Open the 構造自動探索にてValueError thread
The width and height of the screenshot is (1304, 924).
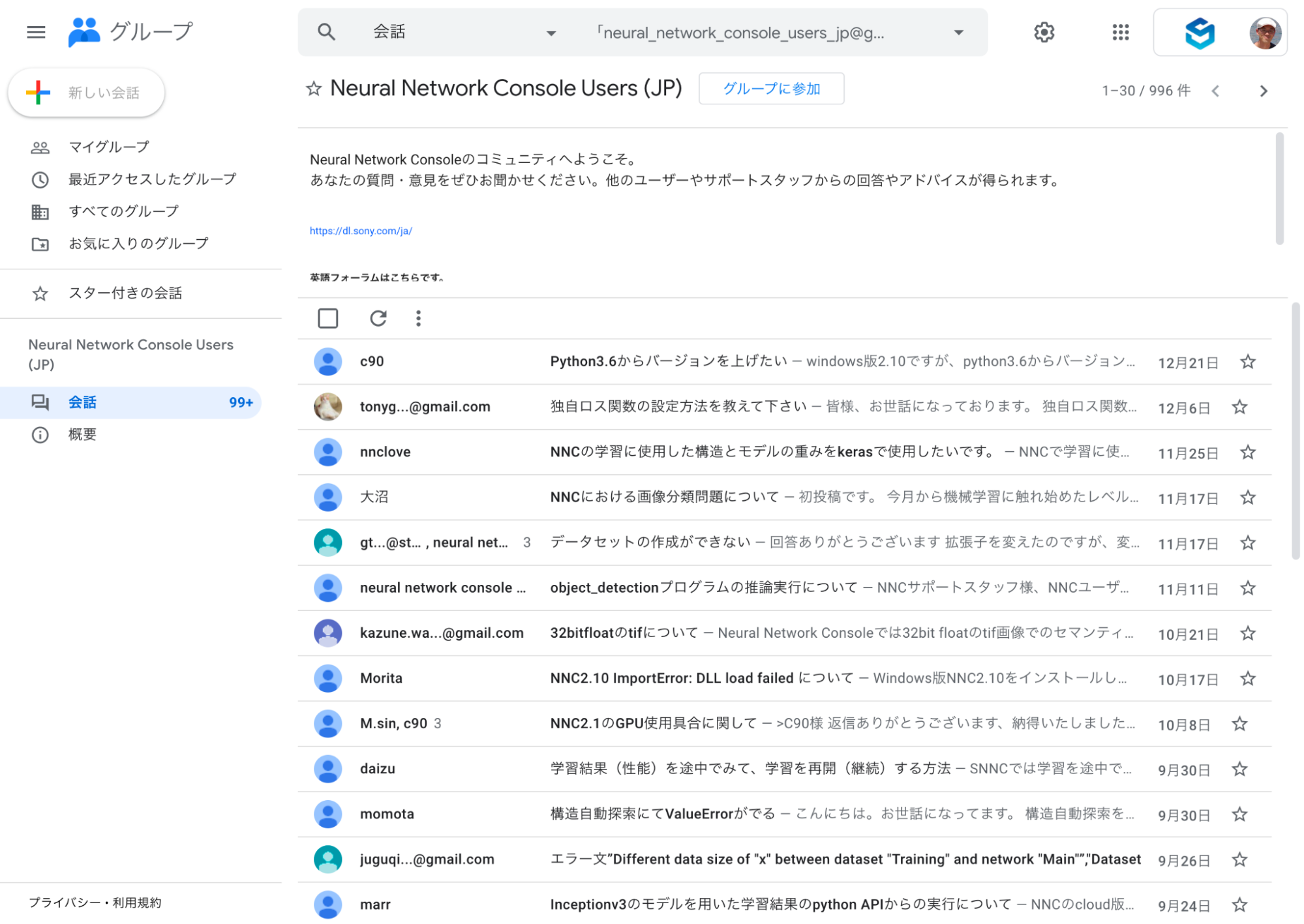pos(784,814)
